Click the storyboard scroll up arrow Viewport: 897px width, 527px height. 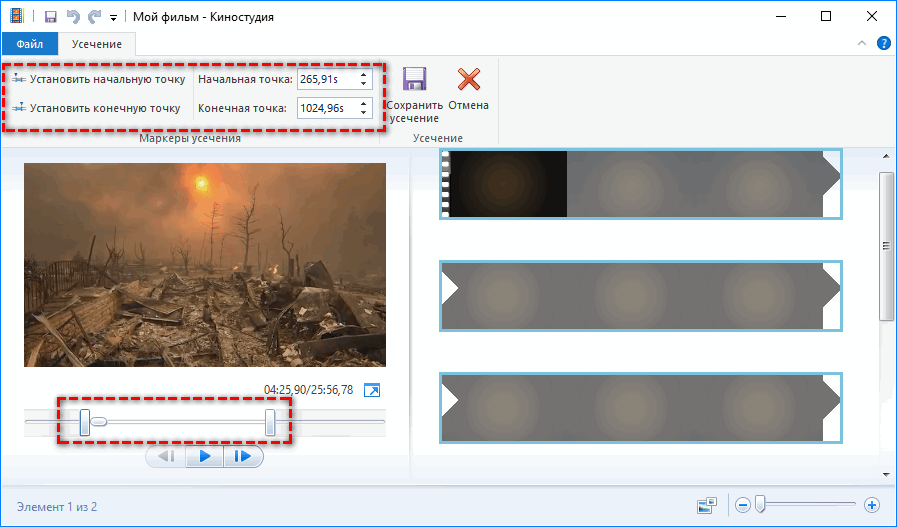tap(886, 156)
